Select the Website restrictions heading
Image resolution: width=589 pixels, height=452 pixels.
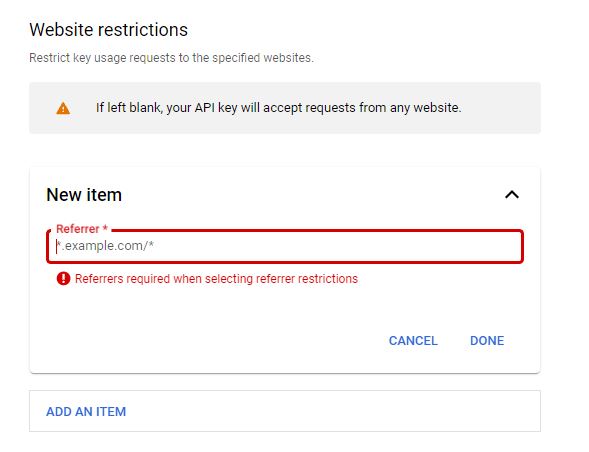pyautogui.click(x=109, y=30)
